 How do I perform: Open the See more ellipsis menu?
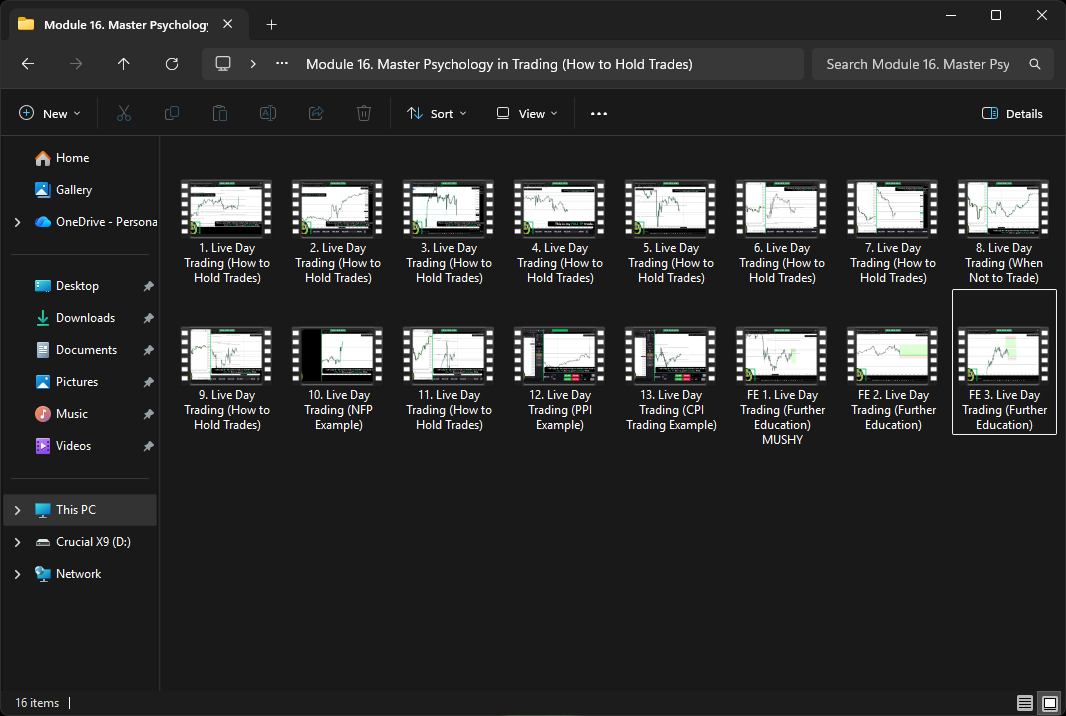click(x=599, y=114)
